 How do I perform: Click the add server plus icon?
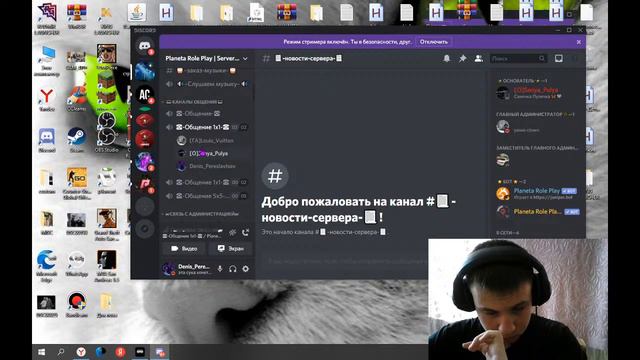pos(144,207)
